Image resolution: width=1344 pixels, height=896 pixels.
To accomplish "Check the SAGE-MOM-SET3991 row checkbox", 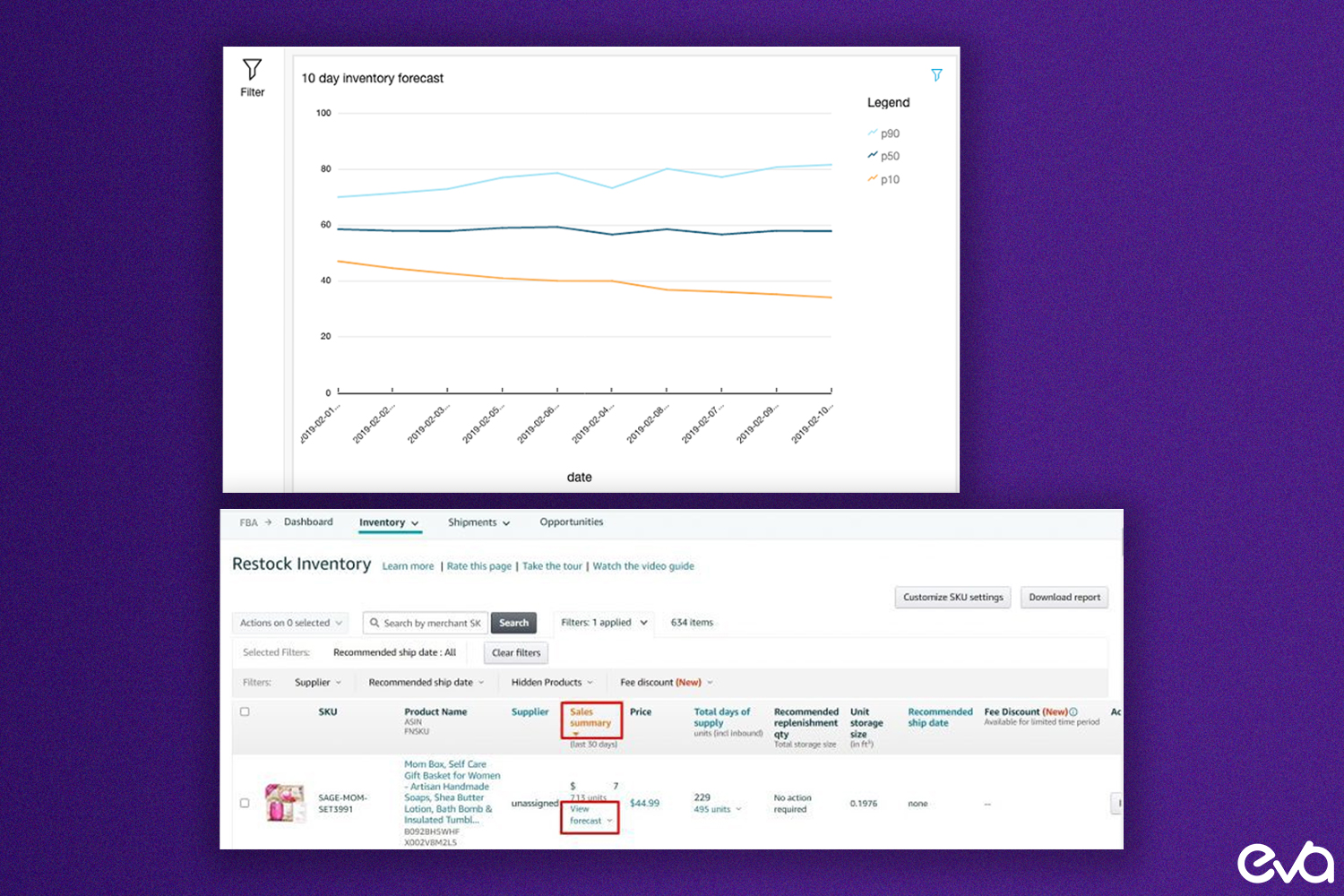I will [x=245, y=803].
